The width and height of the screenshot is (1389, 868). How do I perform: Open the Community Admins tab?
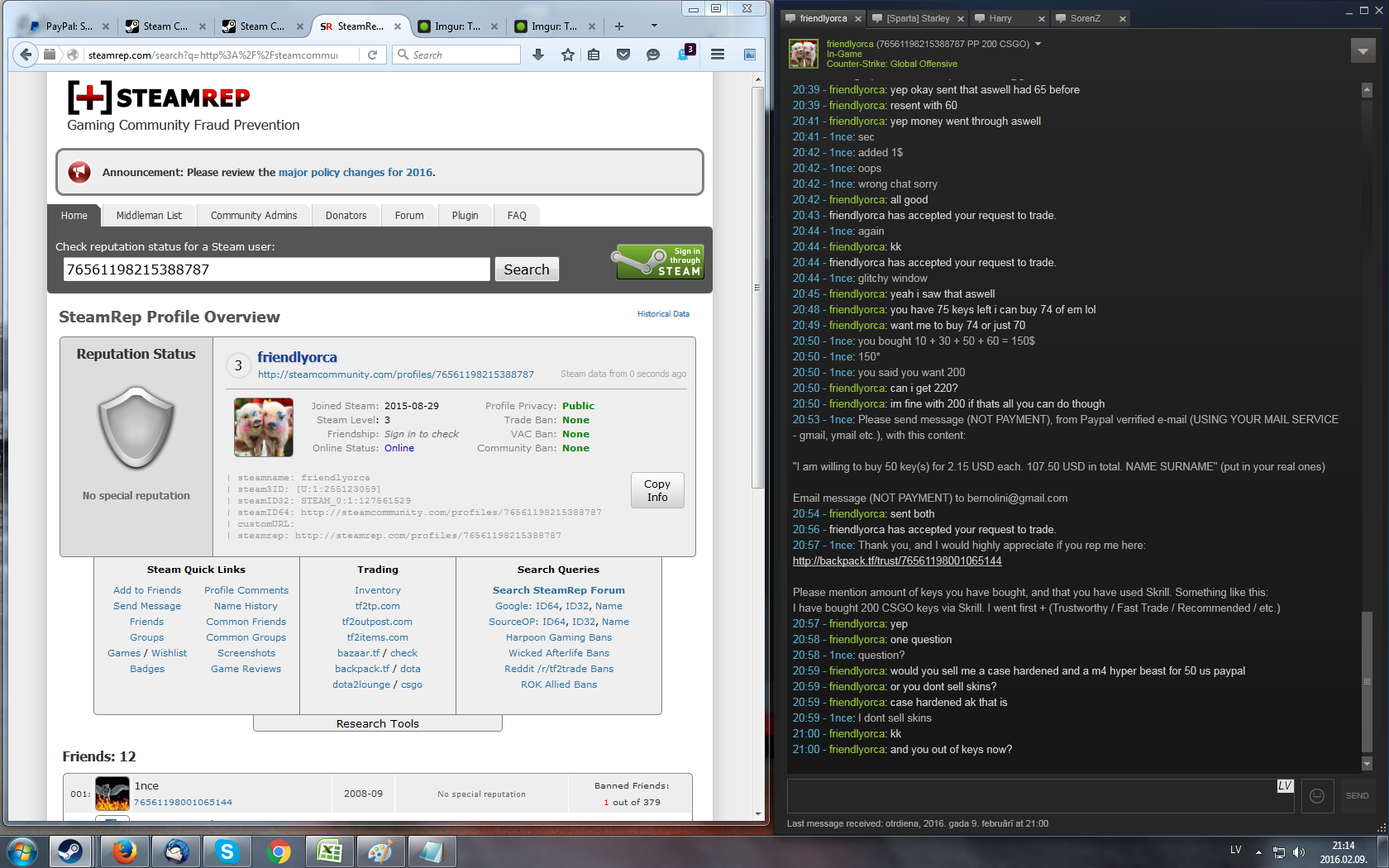(254, 216)
